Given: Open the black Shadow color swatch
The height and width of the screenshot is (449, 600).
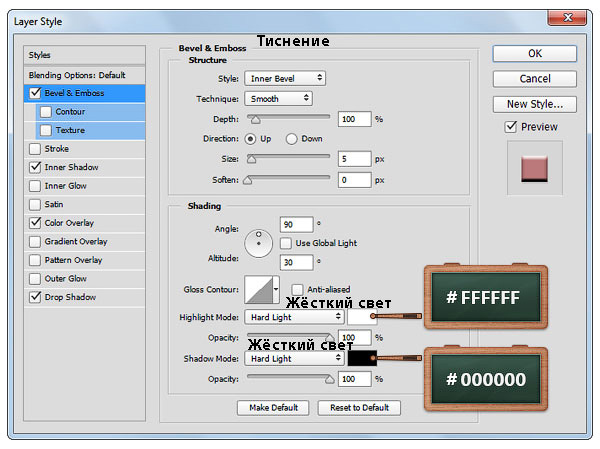Looking at the screenshot, I should tap(362, 358).
